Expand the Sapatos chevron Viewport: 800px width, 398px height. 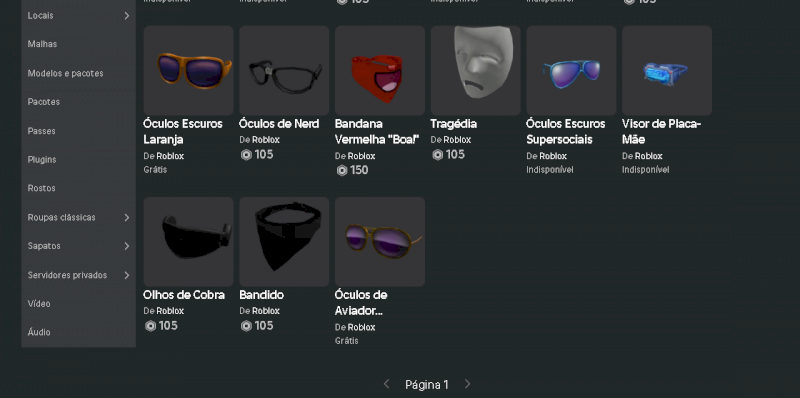[127, 246]
